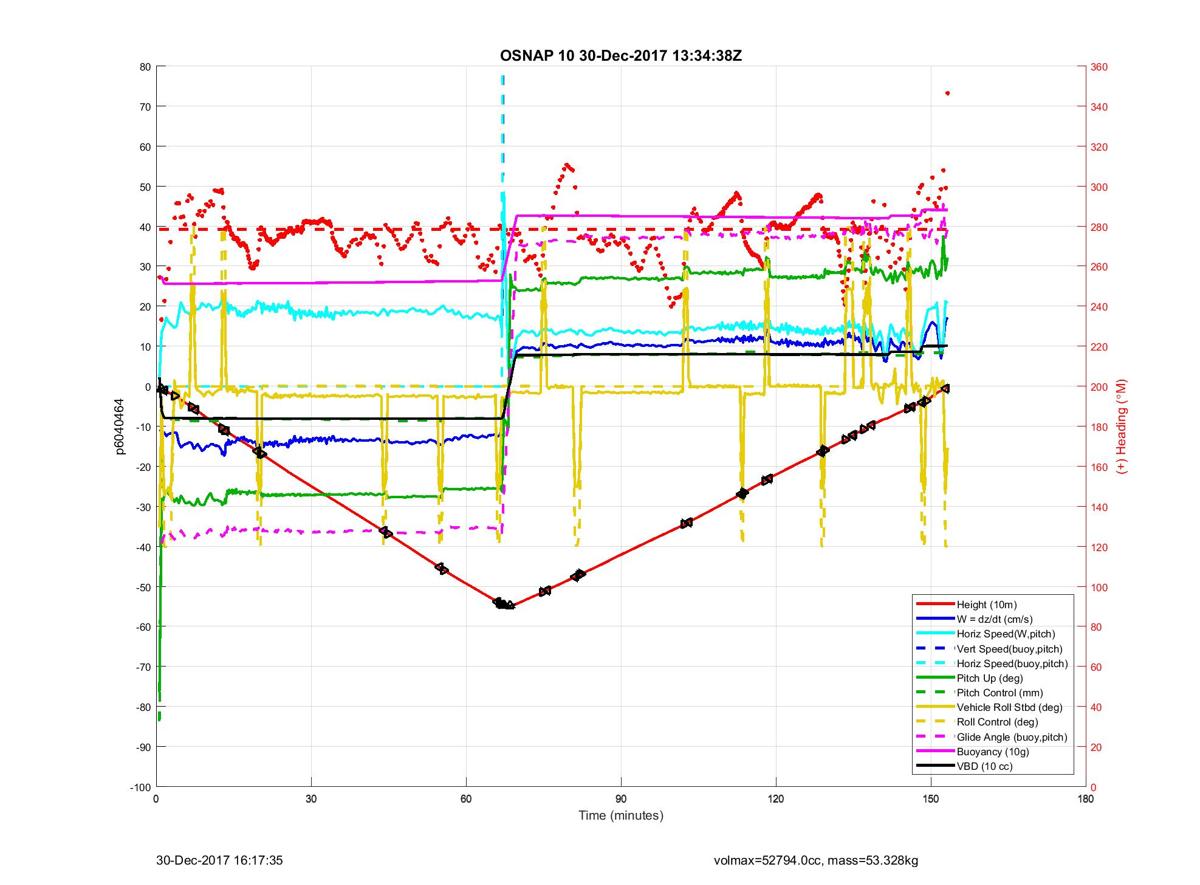Click the 340 tick label on the Heading axis

point(1099,107)
